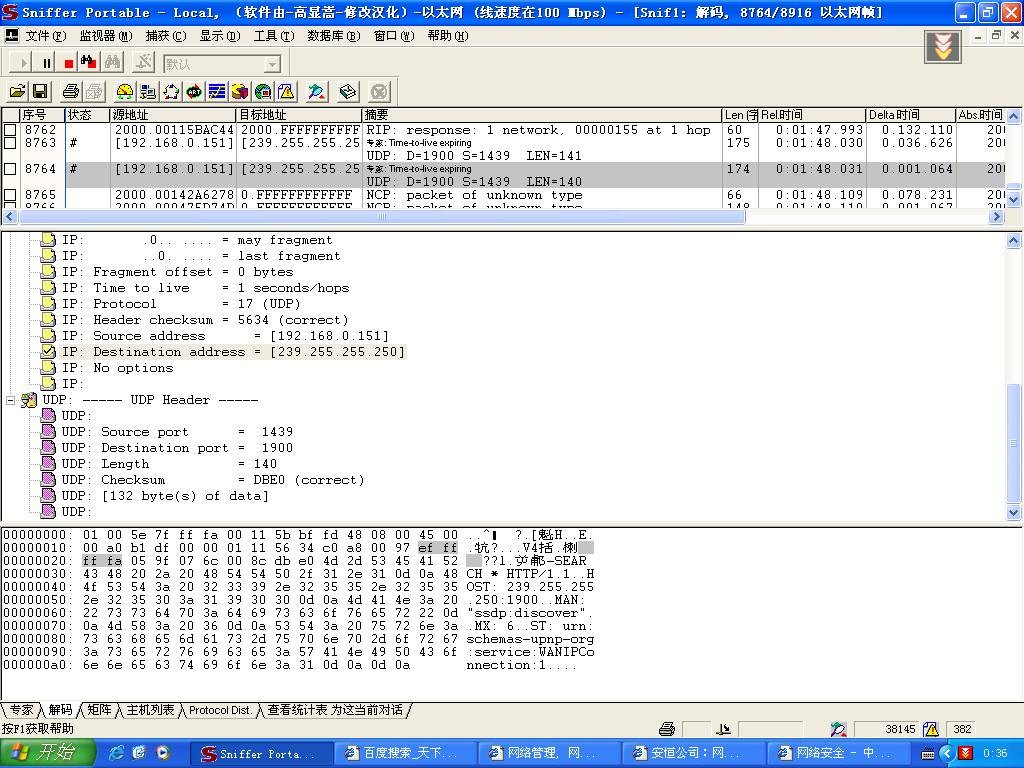
Task: Open History Samples chart icon
Action: (217, 92)
